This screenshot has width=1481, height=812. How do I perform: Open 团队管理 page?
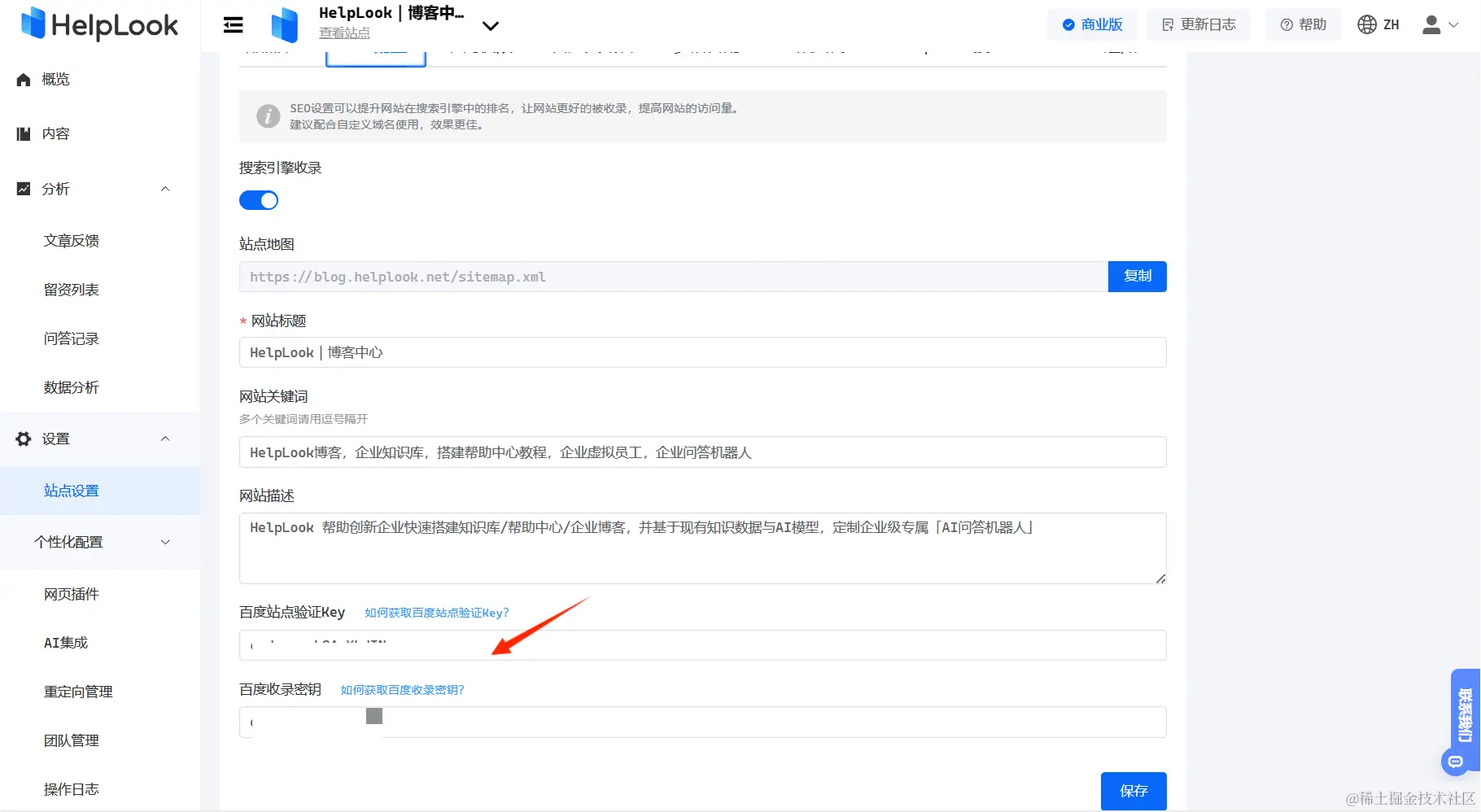[x=72, y=740]
